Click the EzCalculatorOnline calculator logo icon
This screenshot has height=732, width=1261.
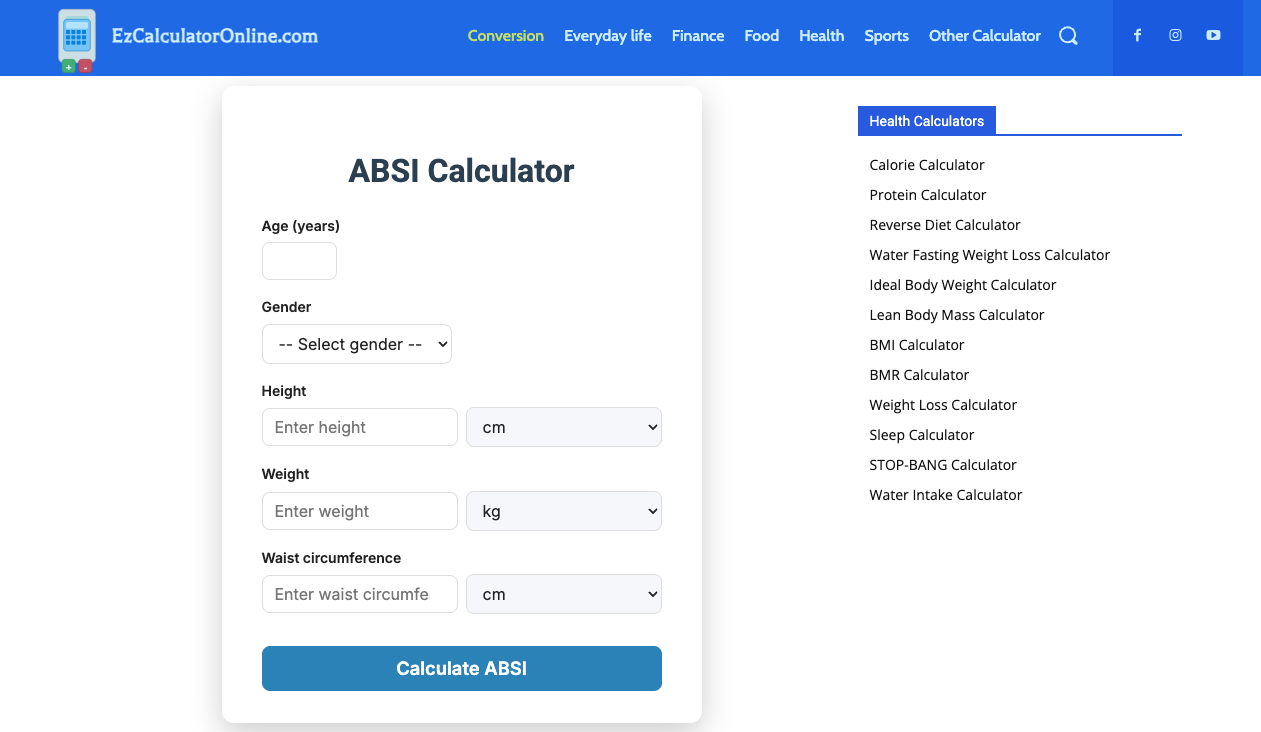[x=77, y=40]
